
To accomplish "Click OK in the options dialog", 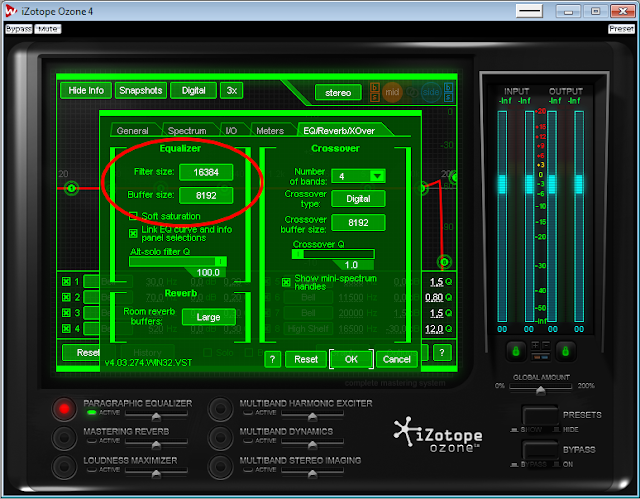I will (351, 359).
